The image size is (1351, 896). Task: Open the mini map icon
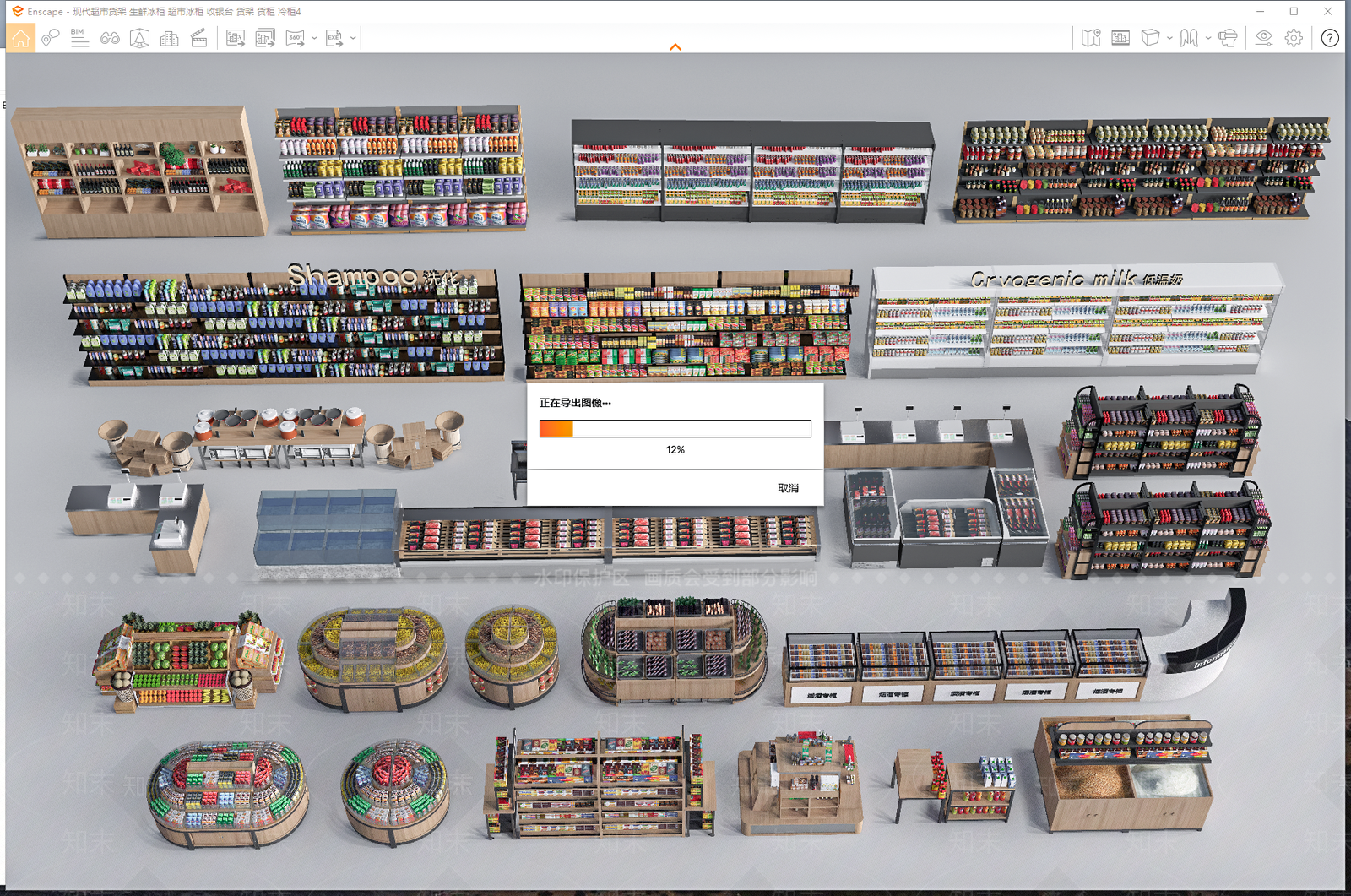coord(1091,38)
